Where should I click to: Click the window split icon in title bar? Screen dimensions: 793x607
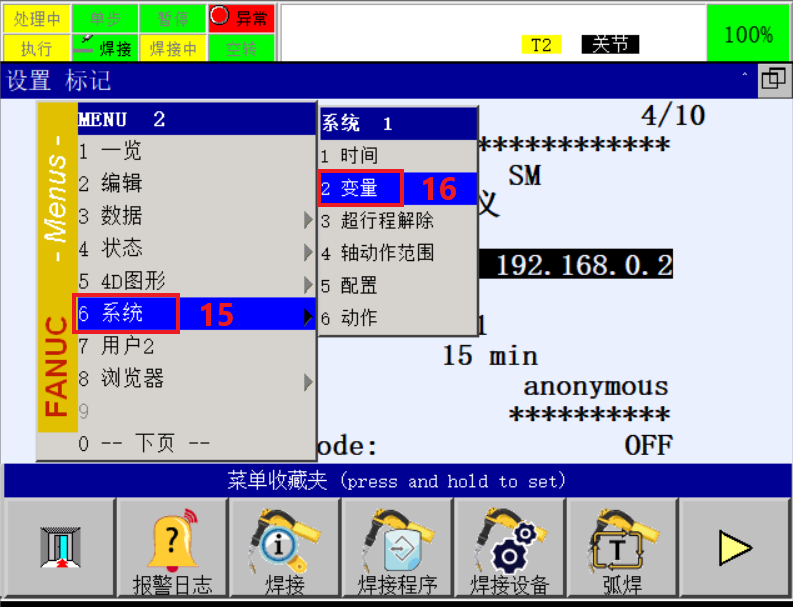(774, 80)
